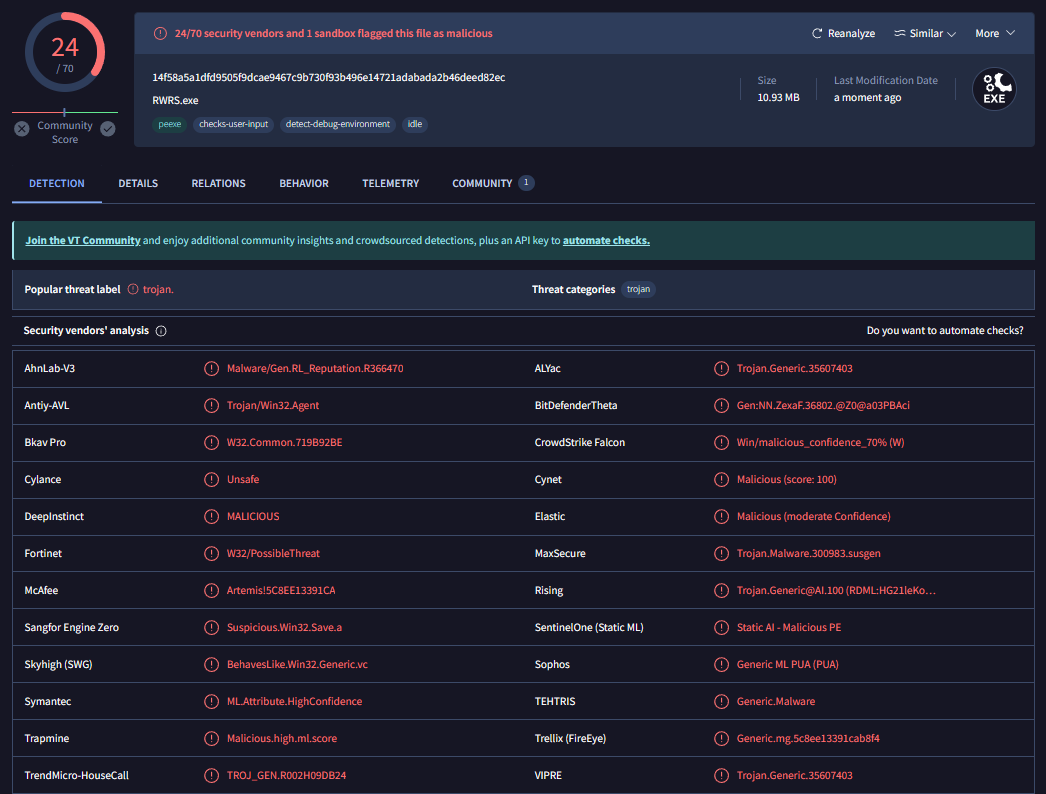Click the alert icon in the malicious banner
1046x794 pixels.
click(160, 33)
